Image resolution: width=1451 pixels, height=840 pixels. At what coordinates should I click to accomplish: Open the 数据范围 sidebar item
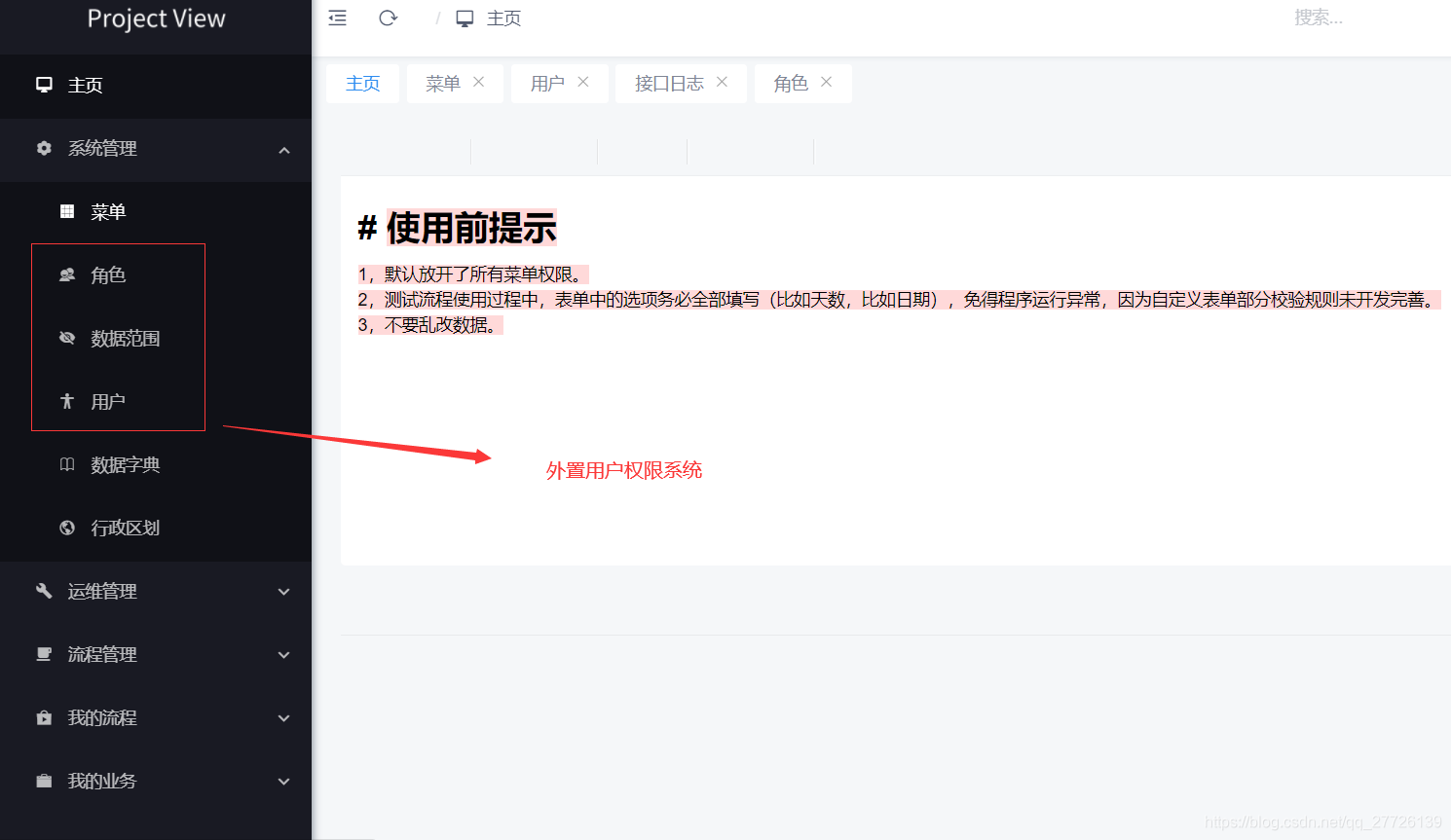(156, 338)
